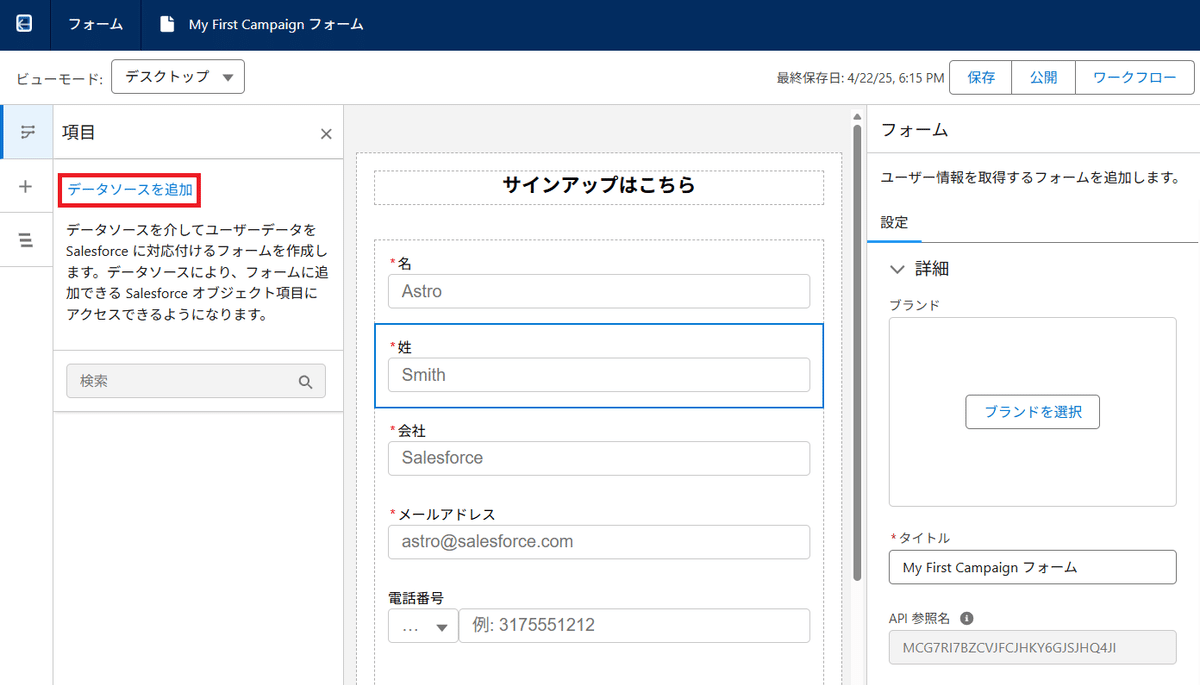Click the info icon beside API 参照名
The image size is (1200, 685).
click(x=967, y=619)
